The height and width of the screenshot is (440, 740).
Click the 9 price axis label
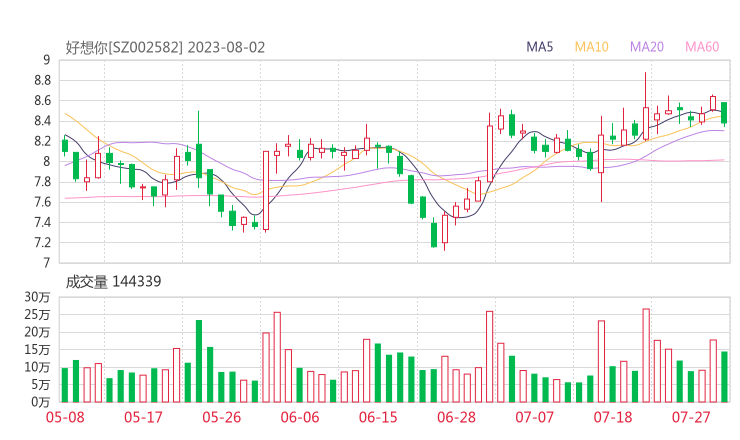46,60
